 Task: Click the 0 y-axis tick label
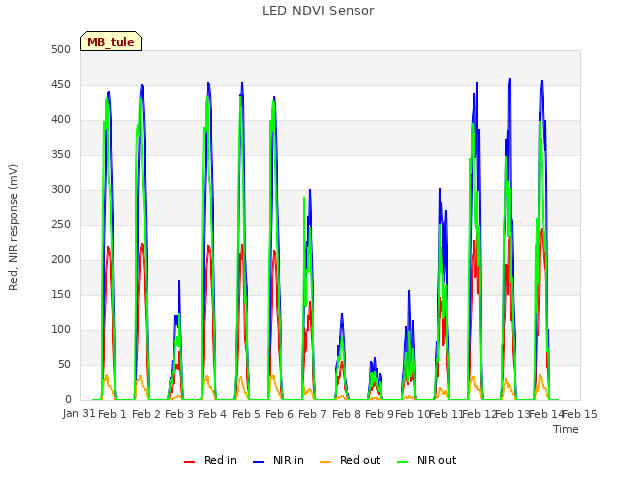click(x=68, y=400)
